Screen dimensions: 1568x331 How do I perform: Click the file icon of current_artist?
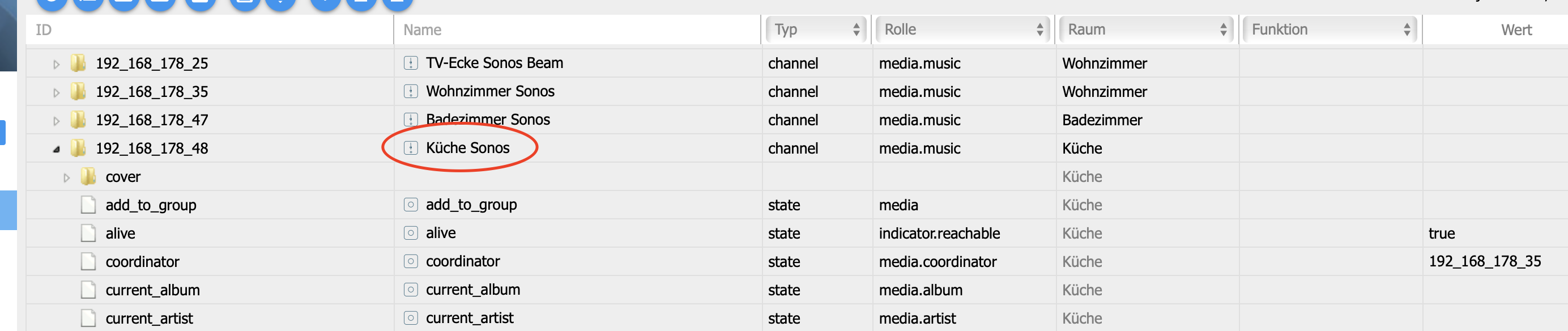[88, 318]
